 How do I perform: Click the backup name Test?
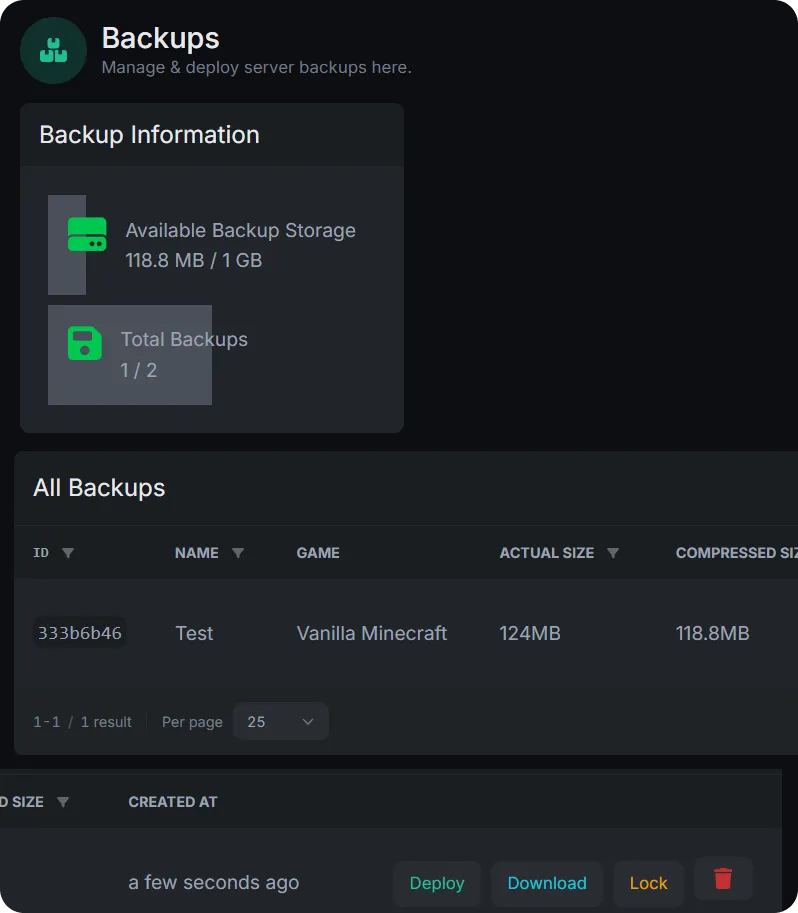[194, 633]
